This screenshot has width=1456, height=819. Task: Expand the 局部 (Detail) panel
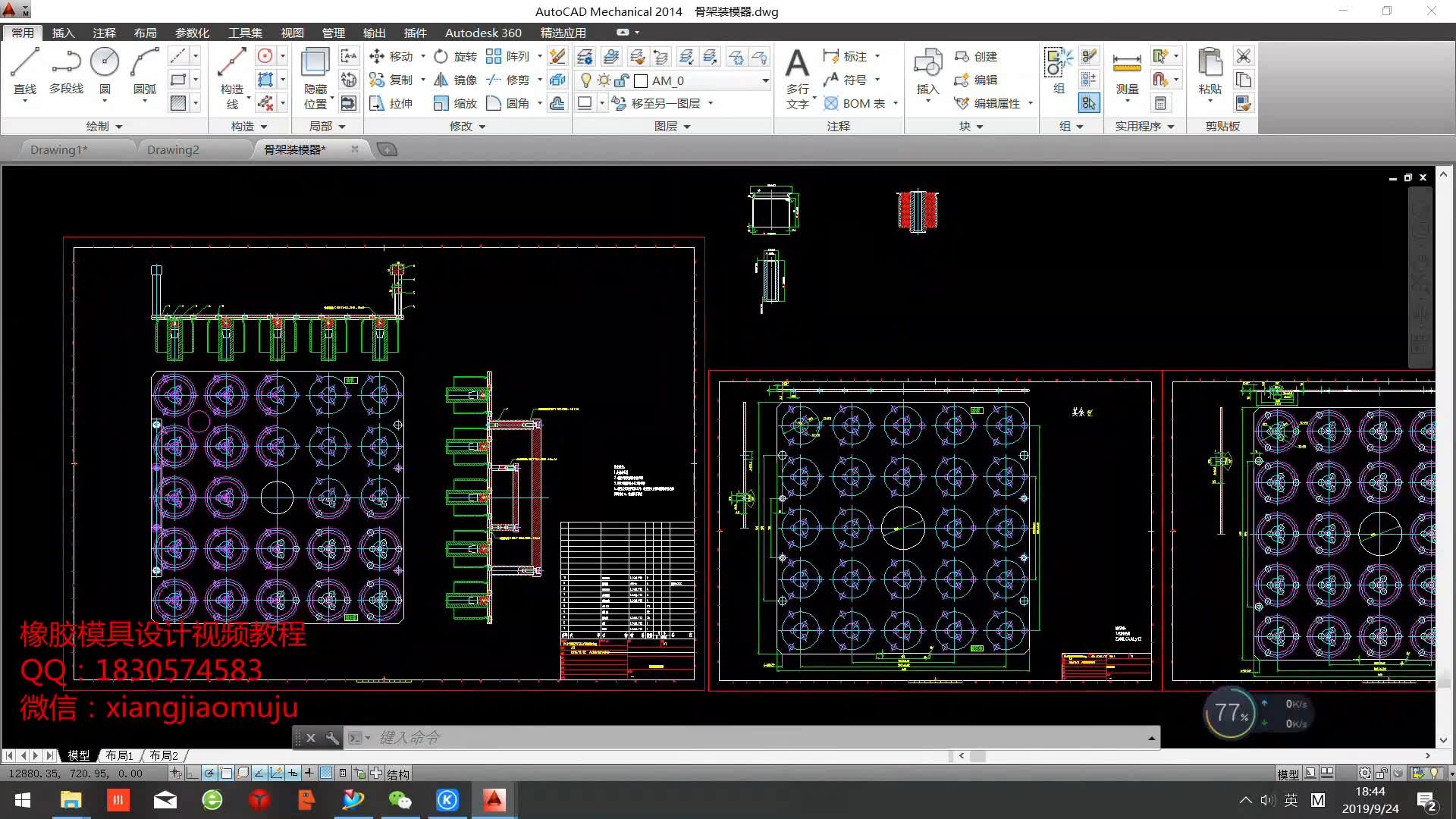coord(327,126)
